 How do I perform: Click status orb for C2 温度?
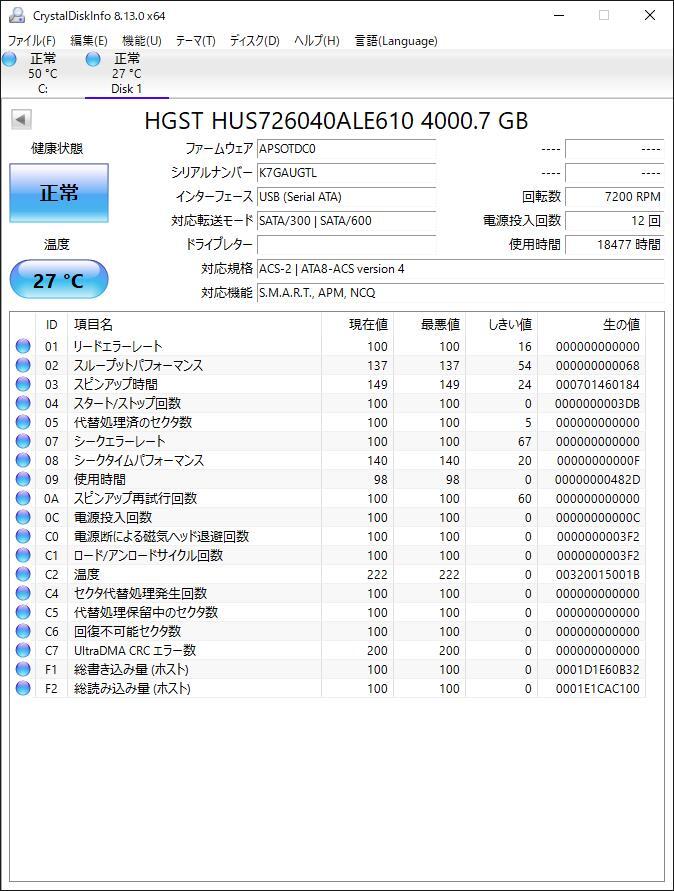pyautogui.click(x=23, y=574)
